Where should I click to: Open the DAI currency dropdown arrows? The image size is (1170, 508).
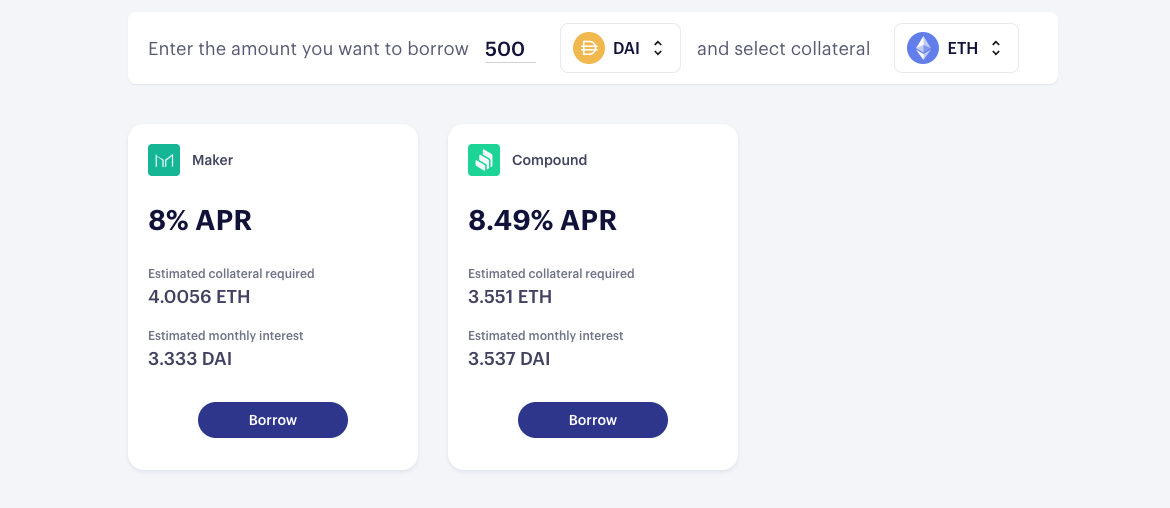658,48
